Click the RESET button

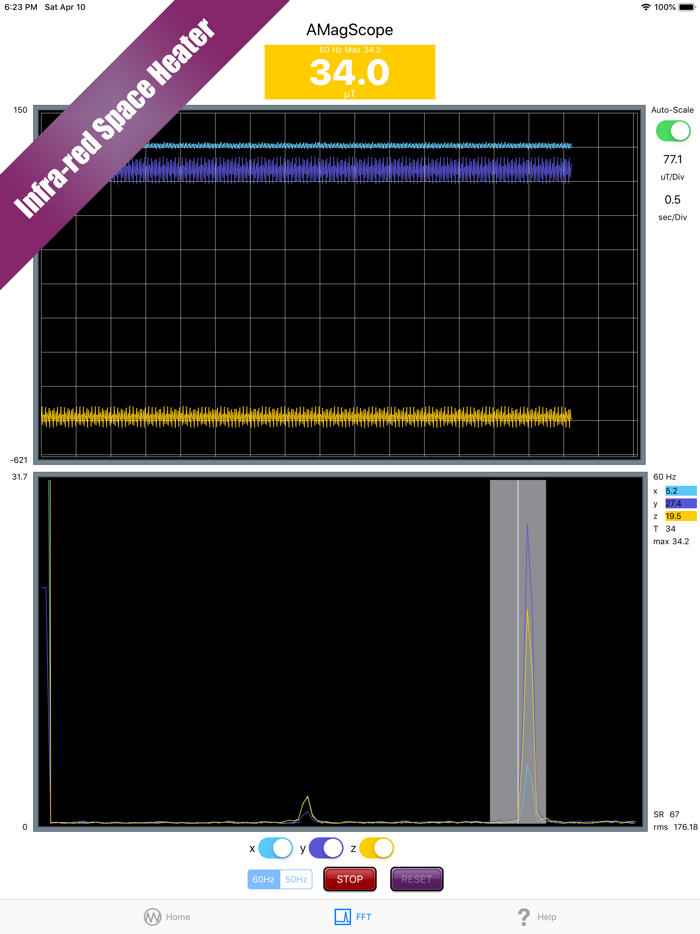(416, 879)
